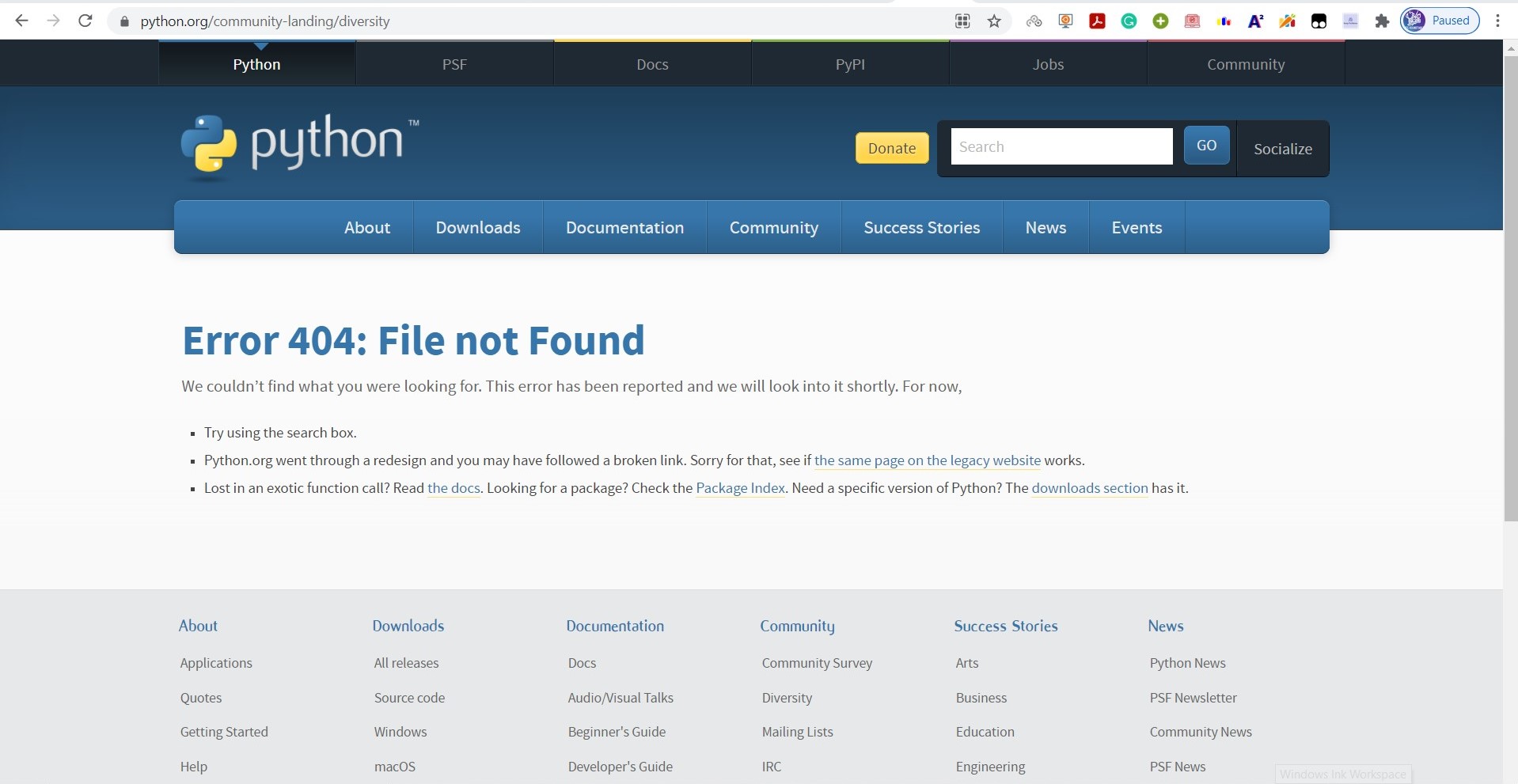Follow the legacy website page link
1518x784 pixels.
coord(928,460)
